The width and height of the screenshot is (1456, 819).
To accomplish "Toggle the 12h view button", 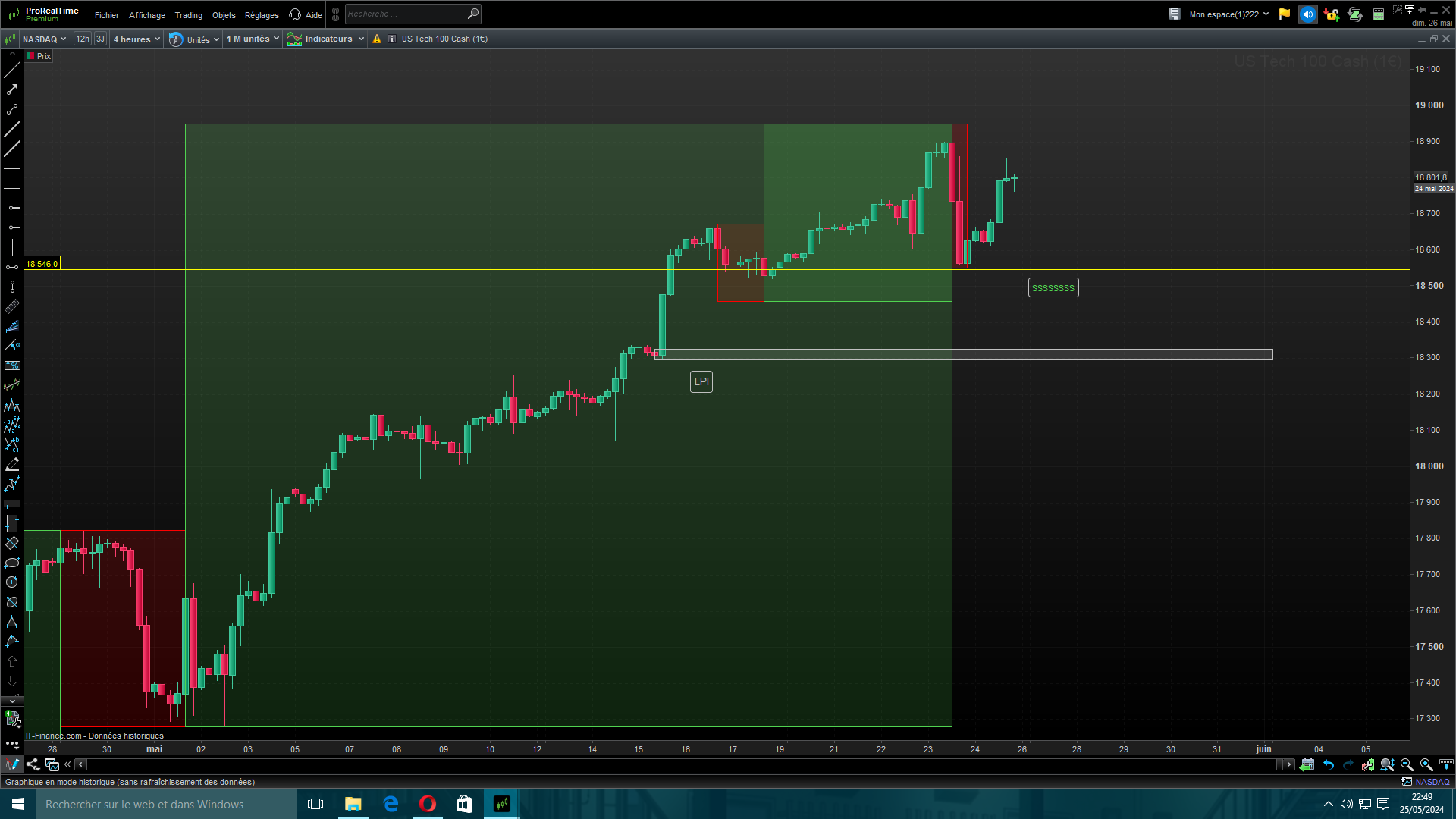I will tap(83, 39).
